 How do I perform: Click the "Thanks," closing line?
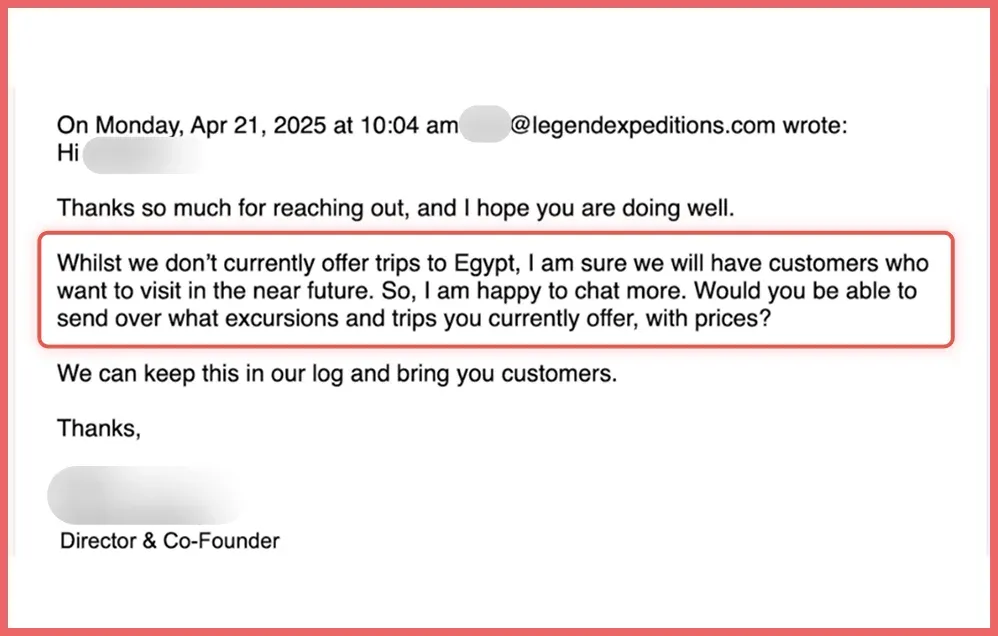[x=99, y=428]
